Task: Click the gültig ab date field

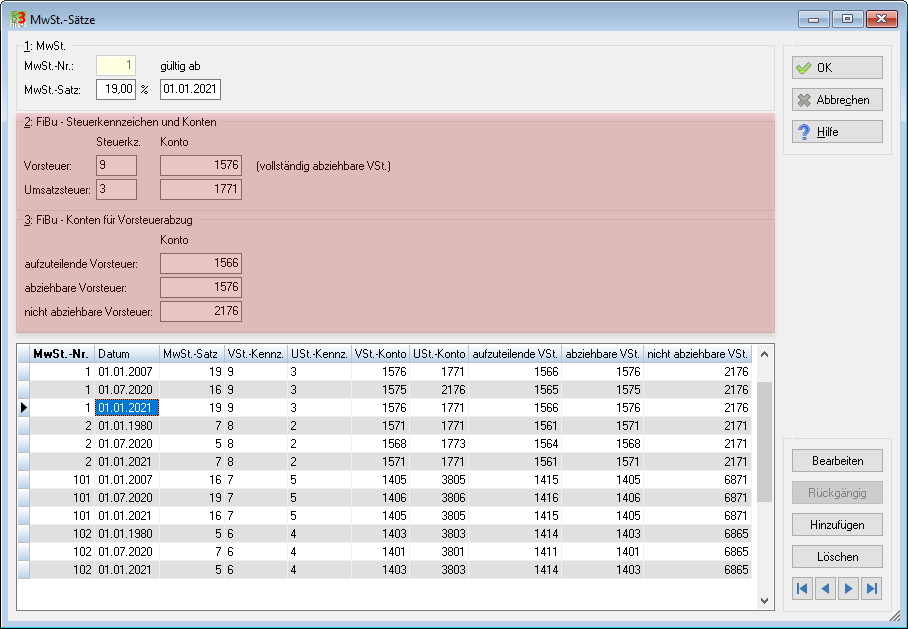Action: 190,89
